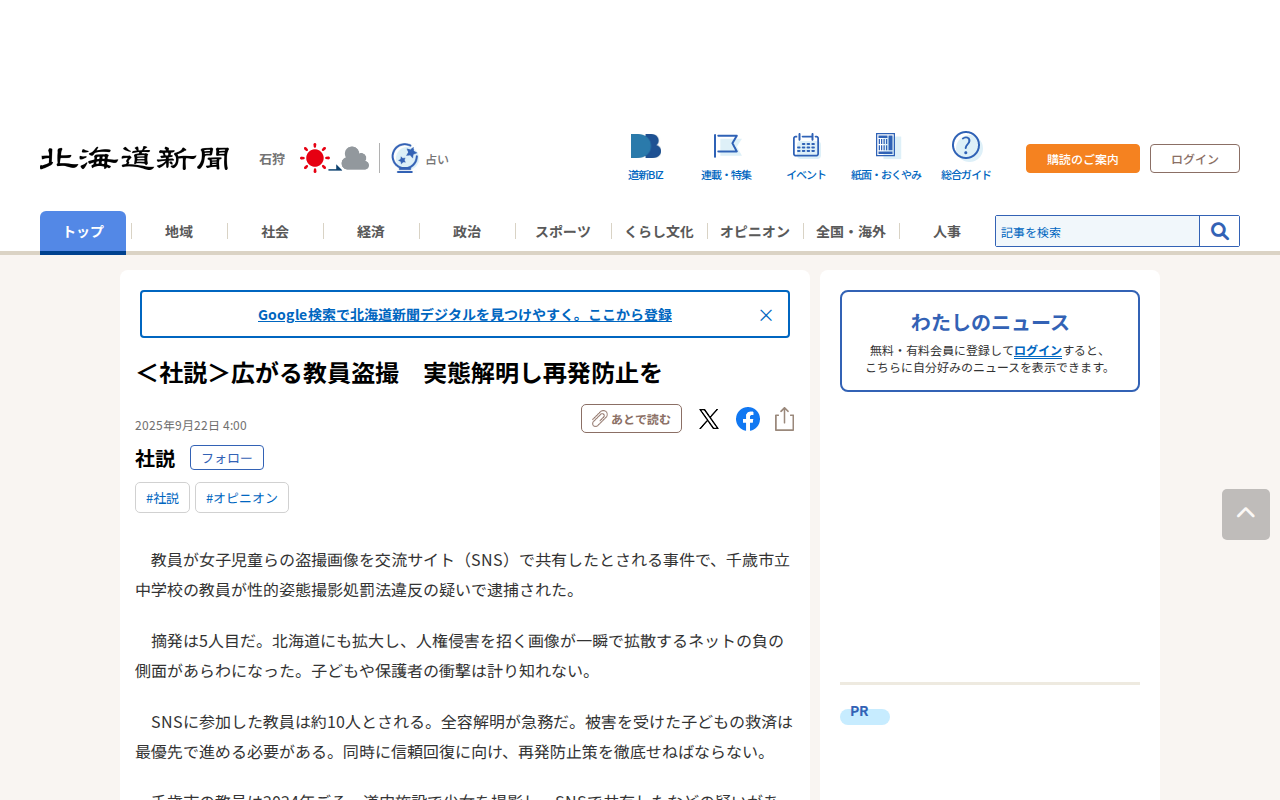
Task: Click the 占い fortune icon
Action: tap(404, 158)
